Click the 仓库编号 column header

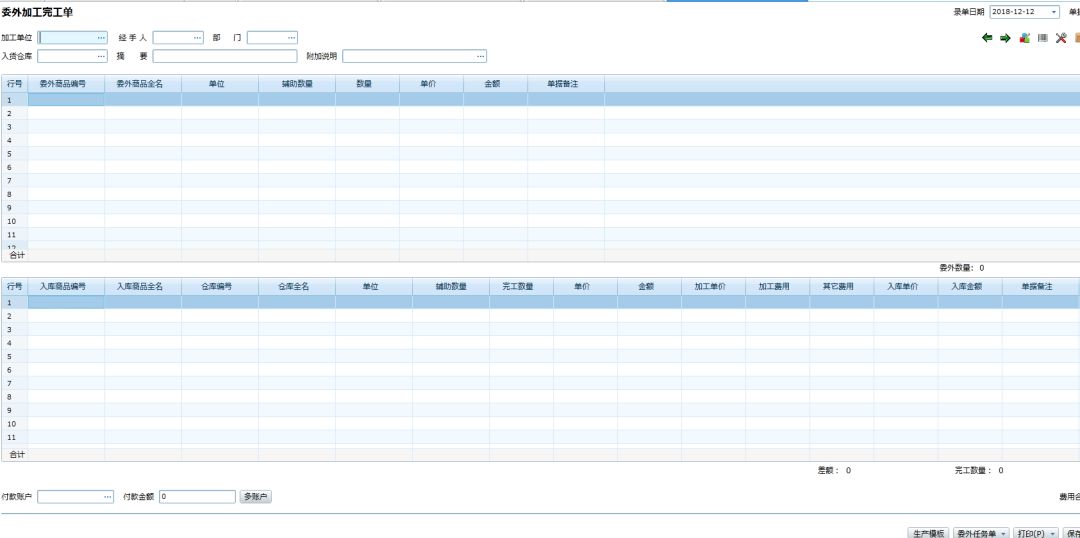(220, 287)
